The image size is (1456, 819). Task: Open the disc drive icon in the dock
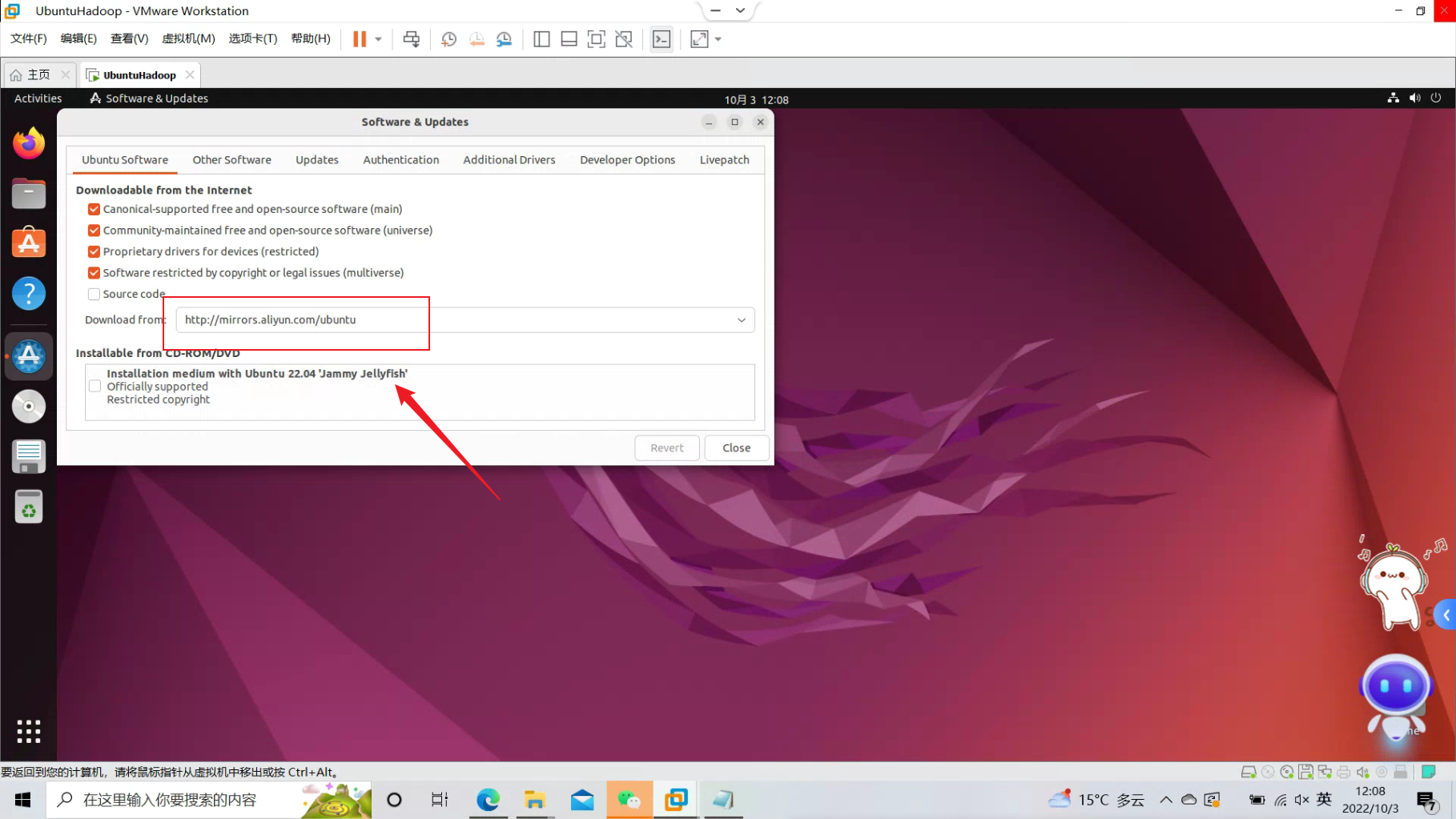[29, 407]
